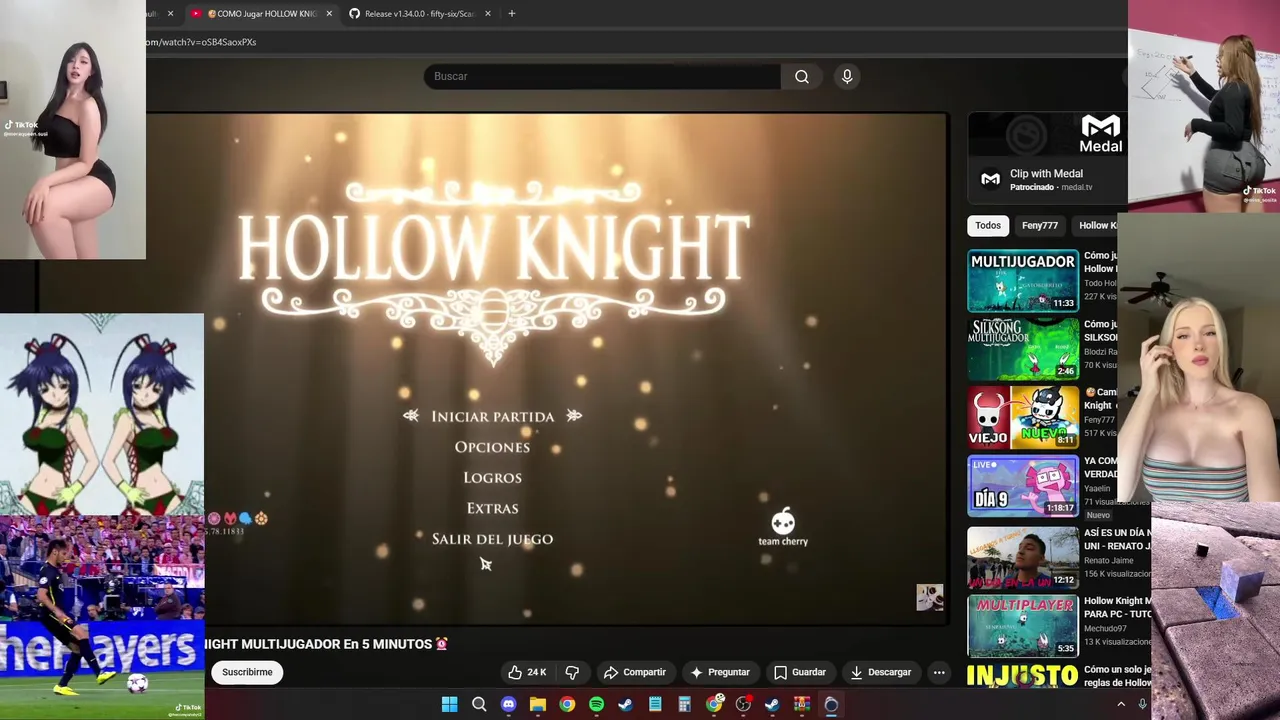1280x720 pixels.
Task: Open the INJUSTO video thumbnail
Action: pos(1023,676)
